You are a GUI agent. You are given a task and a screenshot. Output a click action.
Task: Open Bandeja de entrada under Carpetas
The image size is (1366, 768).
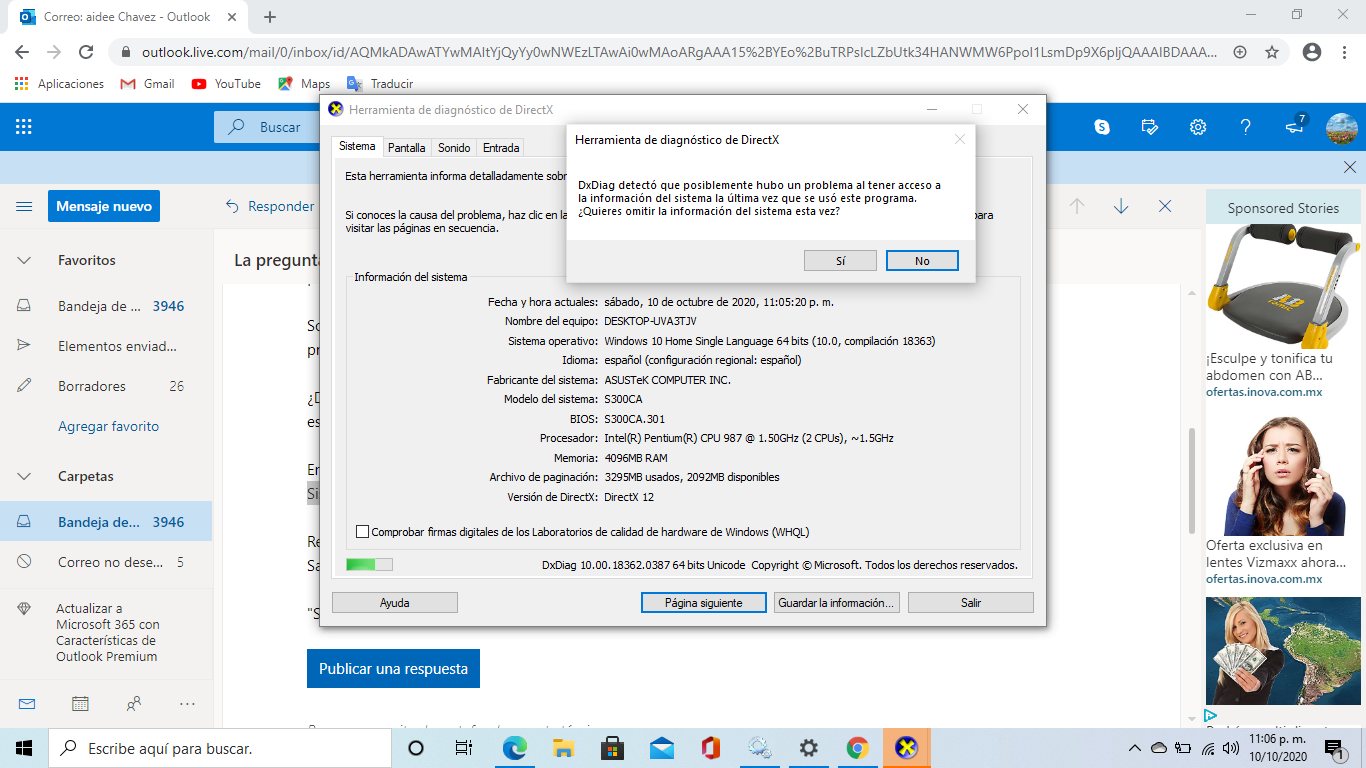[106, 522]
